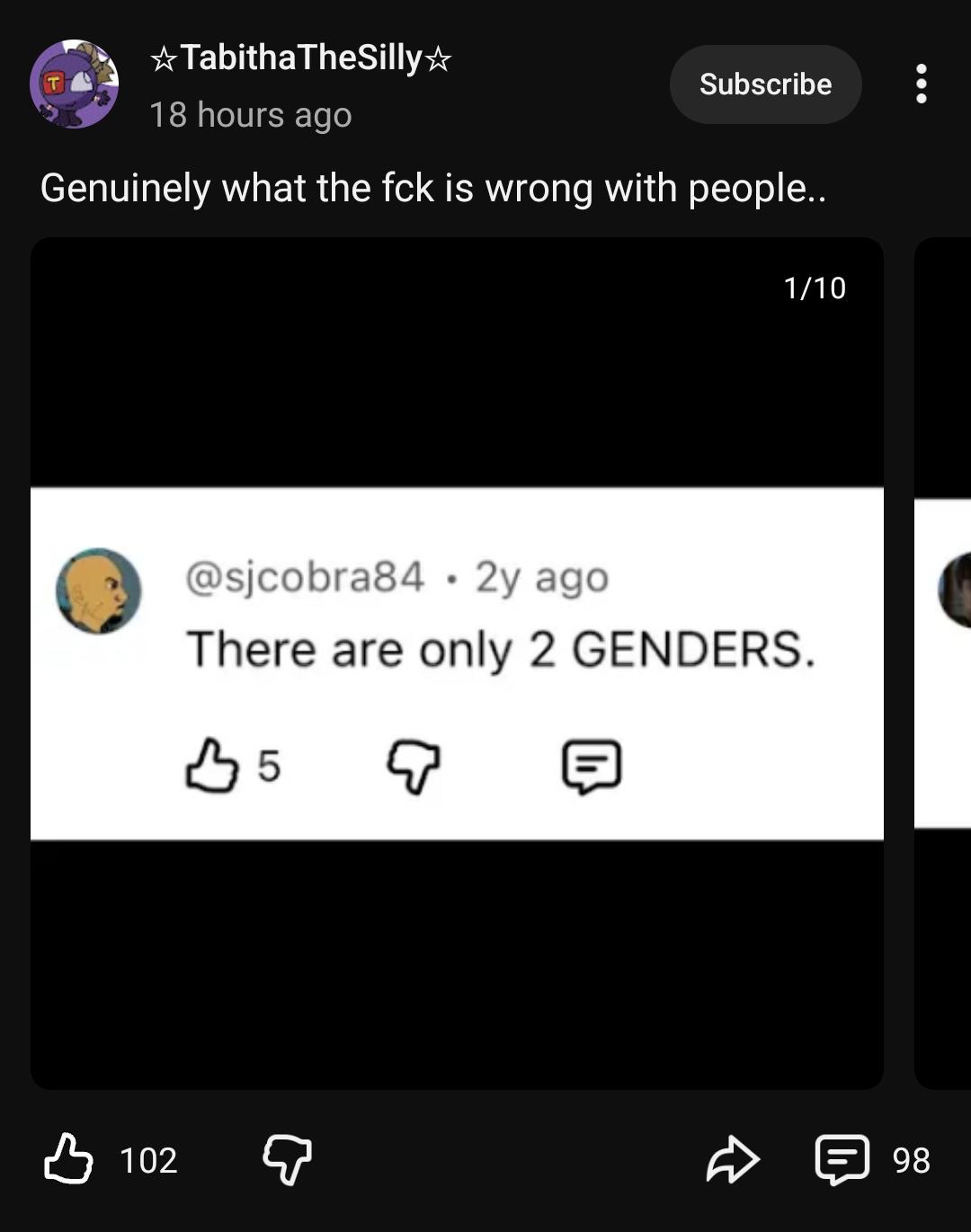Tap the thumbs-up icon inside the screenshot image

coord(212,766)
